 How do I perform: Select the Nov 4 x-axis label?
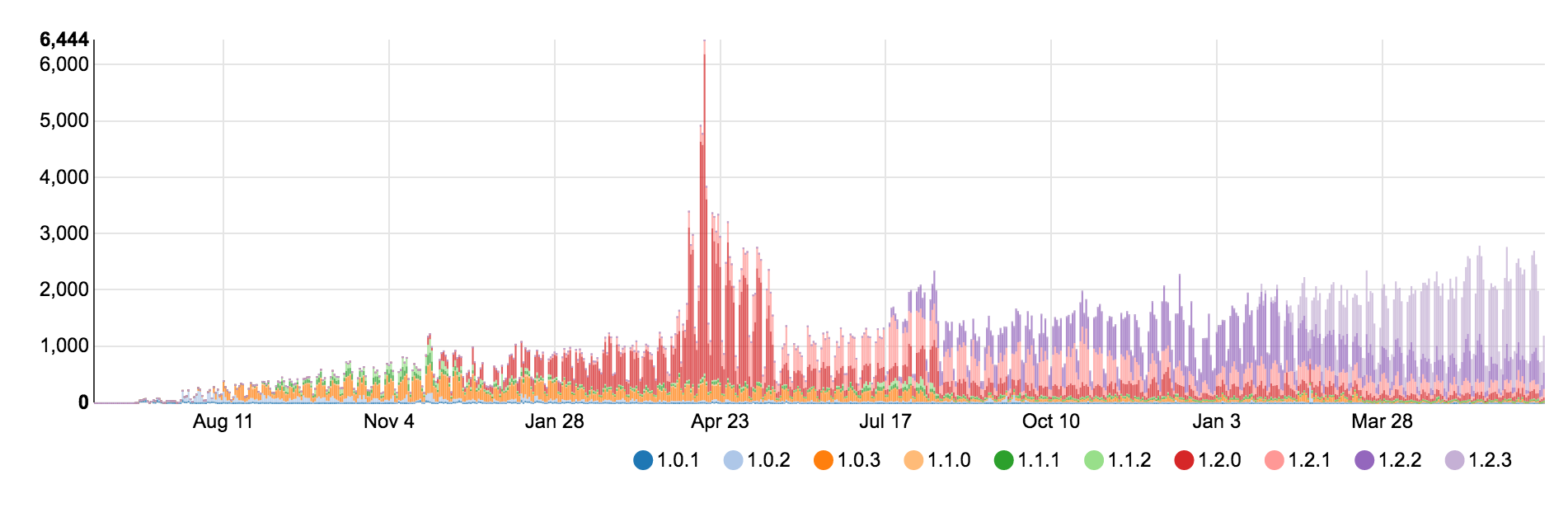click(x=388, y=421)
